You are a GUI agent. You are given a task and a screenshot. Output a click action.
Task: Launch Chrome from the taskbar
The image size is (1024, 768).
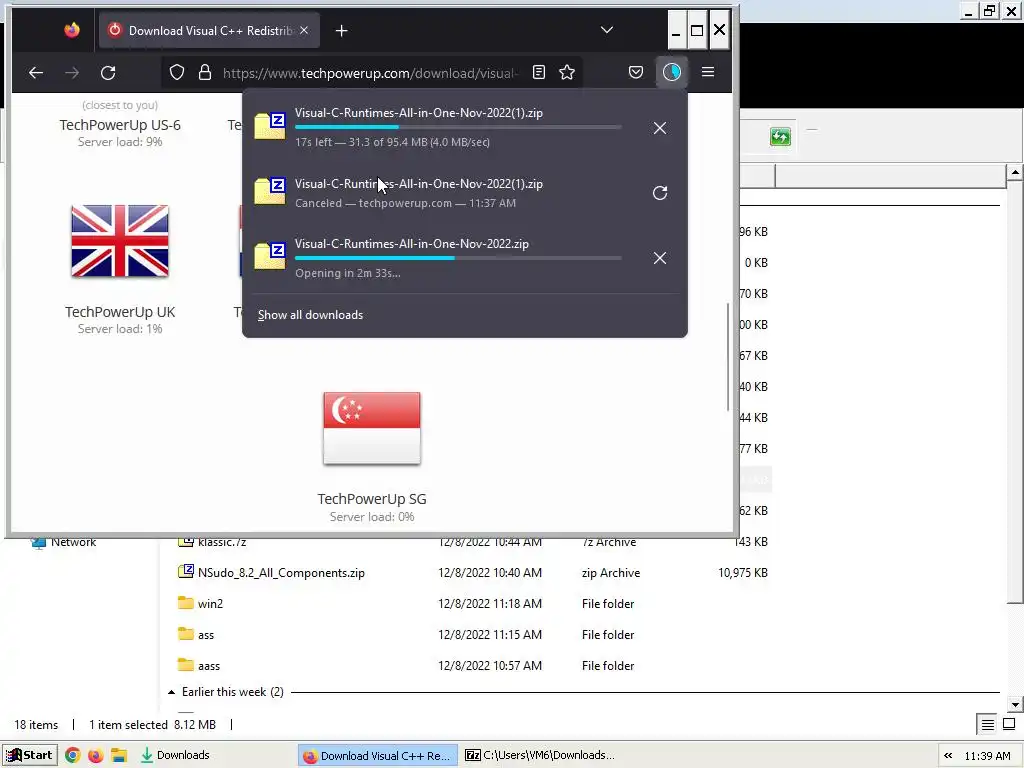pos(72,756)
